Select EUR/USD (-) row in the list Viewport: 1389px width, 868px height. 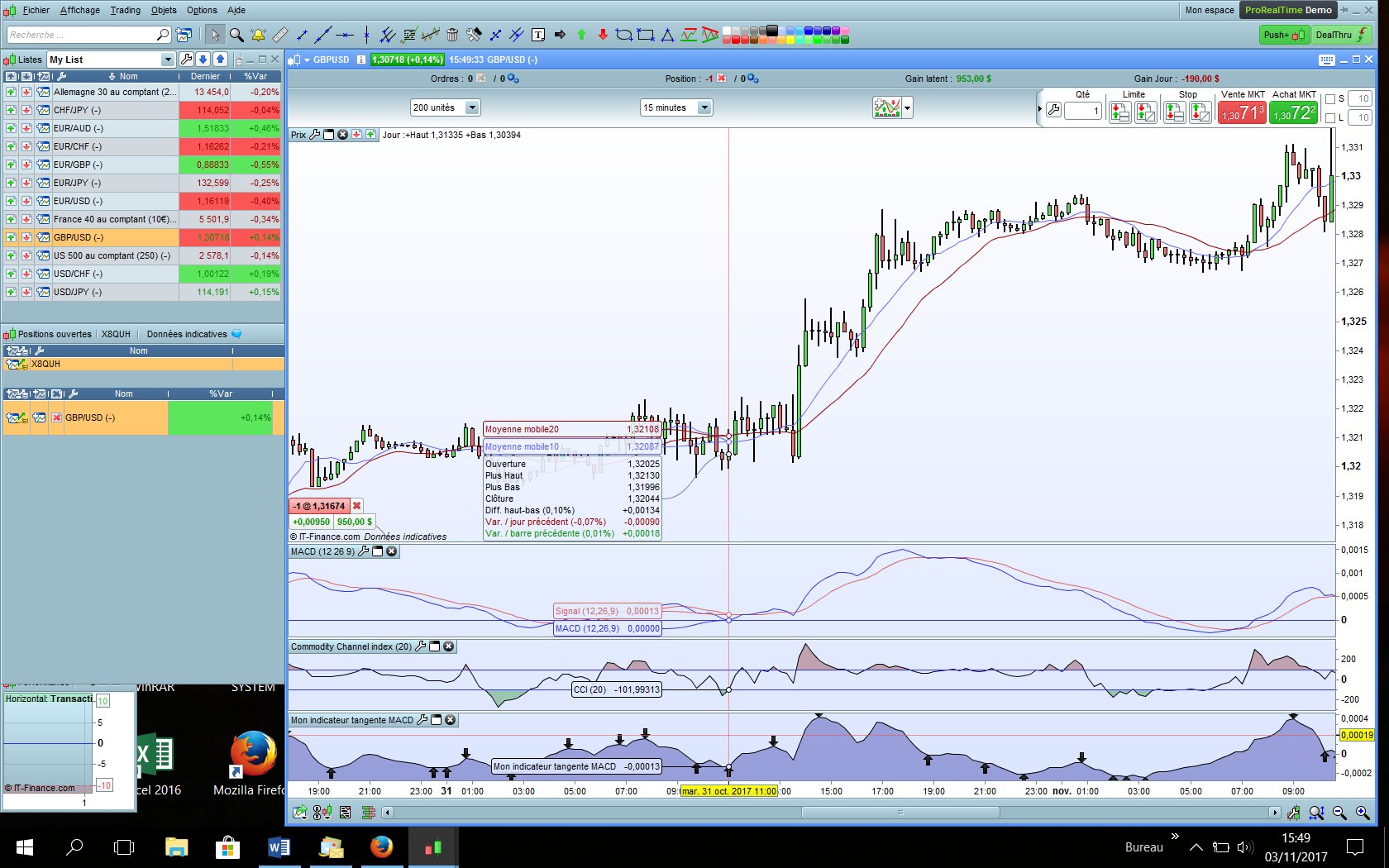tap(142, 201)
